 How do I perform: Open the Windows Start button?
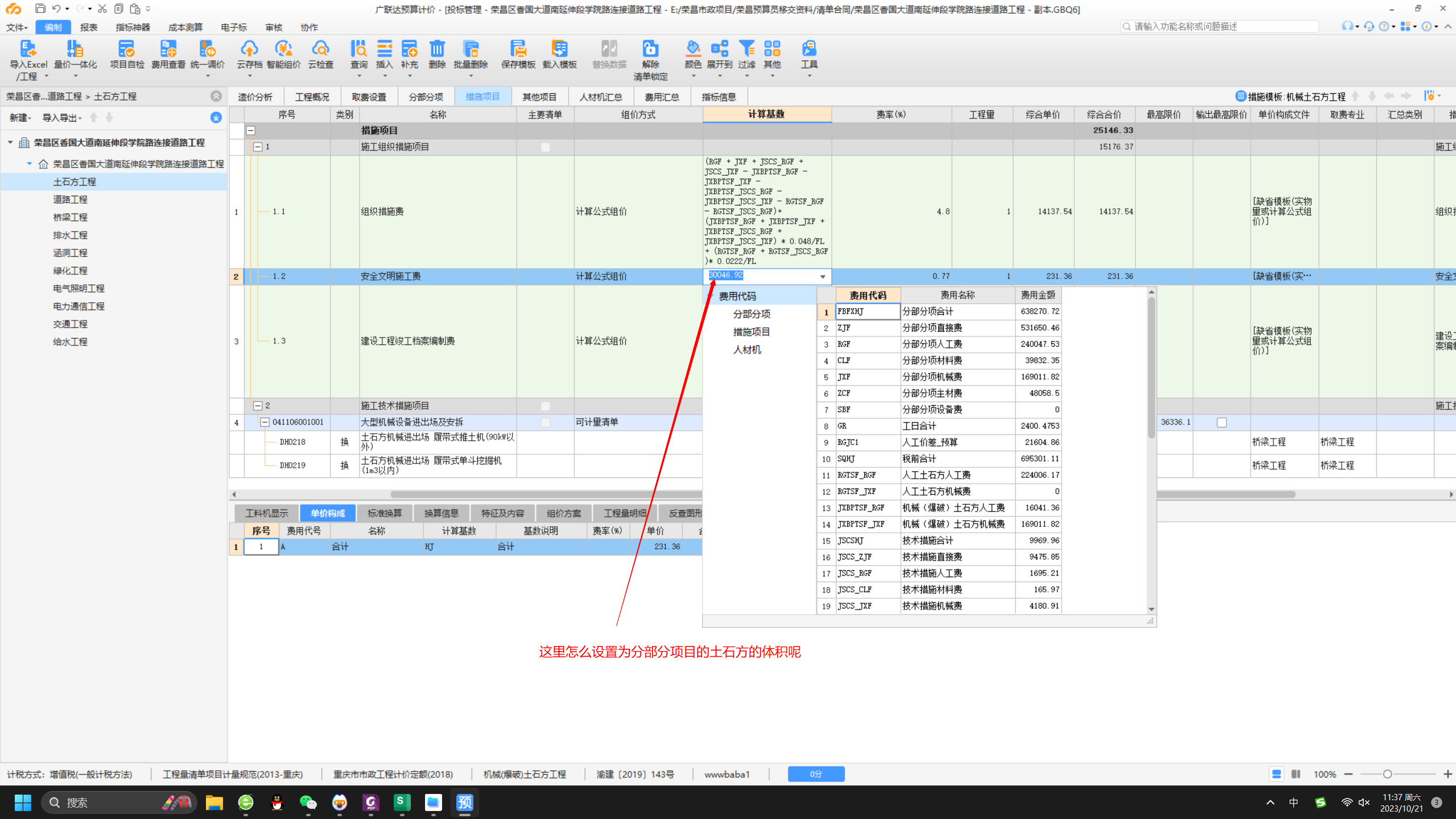pos(23,802)
